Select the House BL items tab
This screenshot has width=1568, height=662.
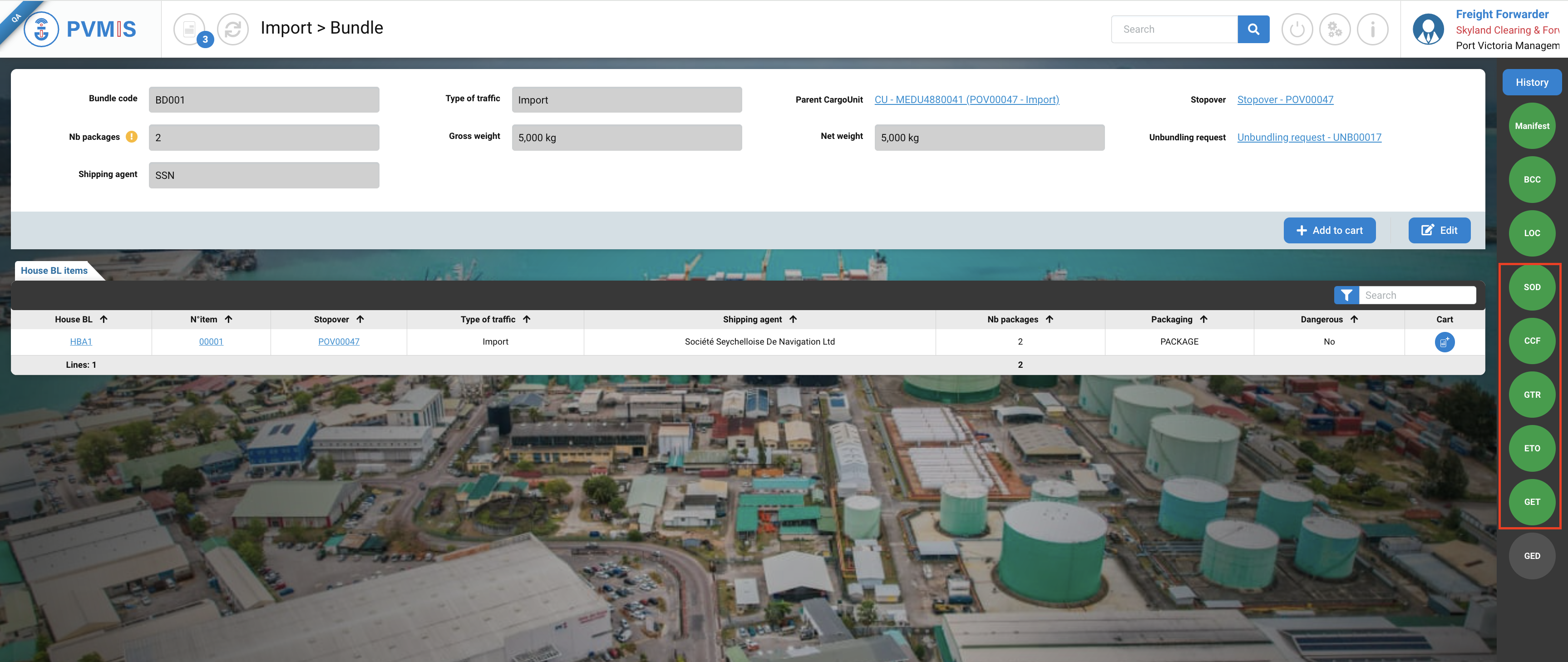54,271
